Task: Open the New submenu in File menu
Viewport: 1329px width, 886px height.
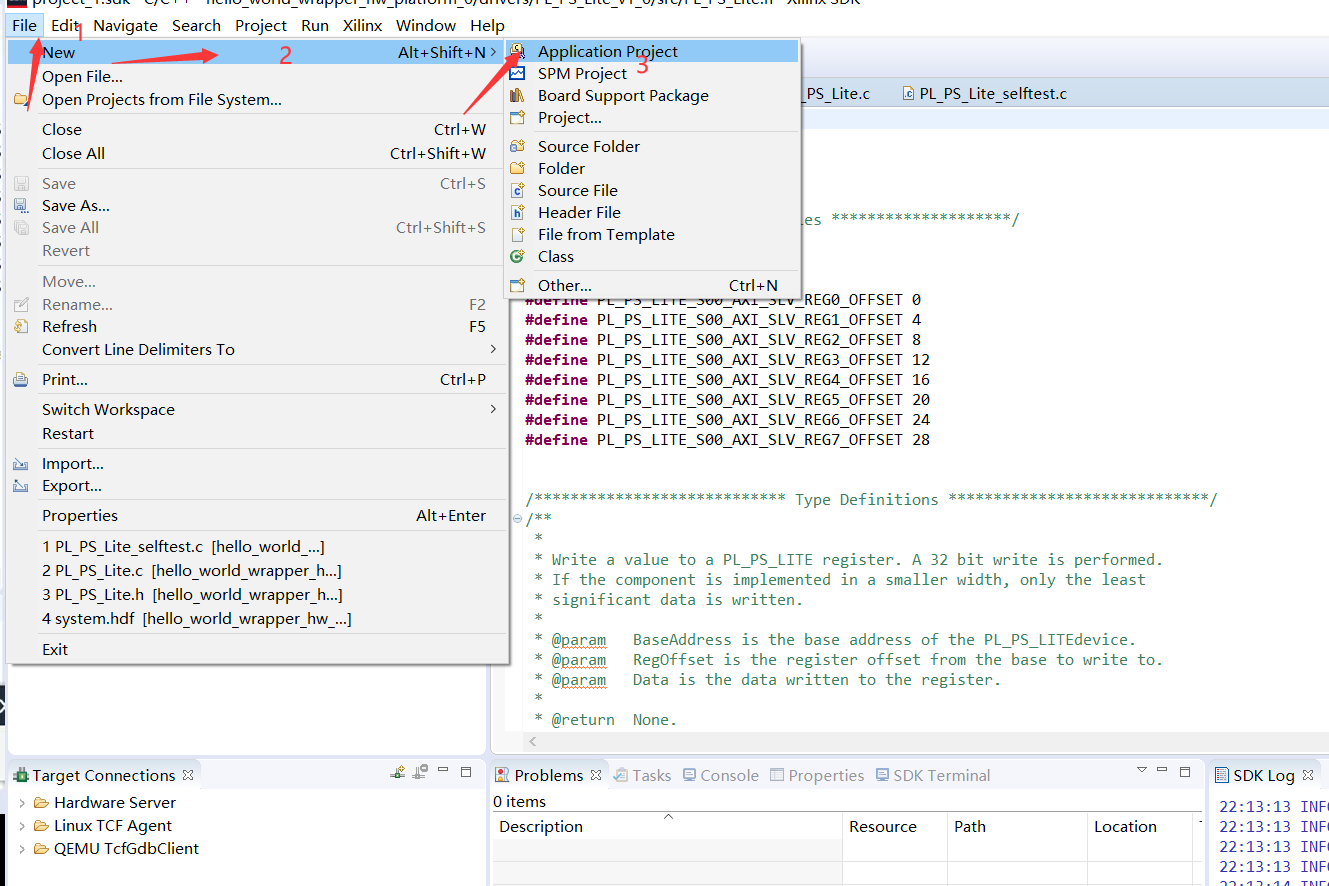Action: tap(257, 52)
